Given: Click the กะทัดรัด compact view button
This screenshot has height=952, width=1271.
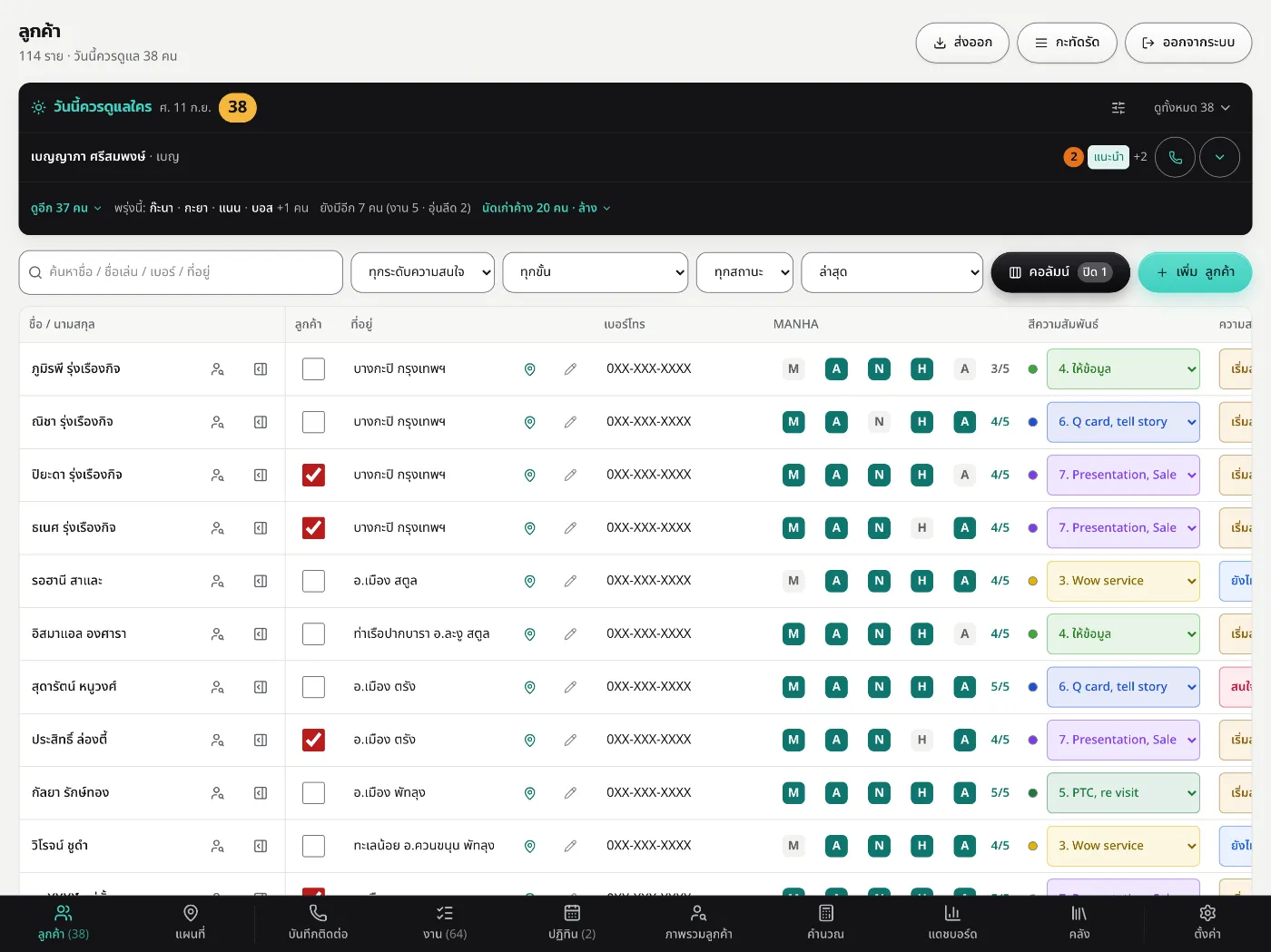Looking at the screenshot, I should [1067, 43].
